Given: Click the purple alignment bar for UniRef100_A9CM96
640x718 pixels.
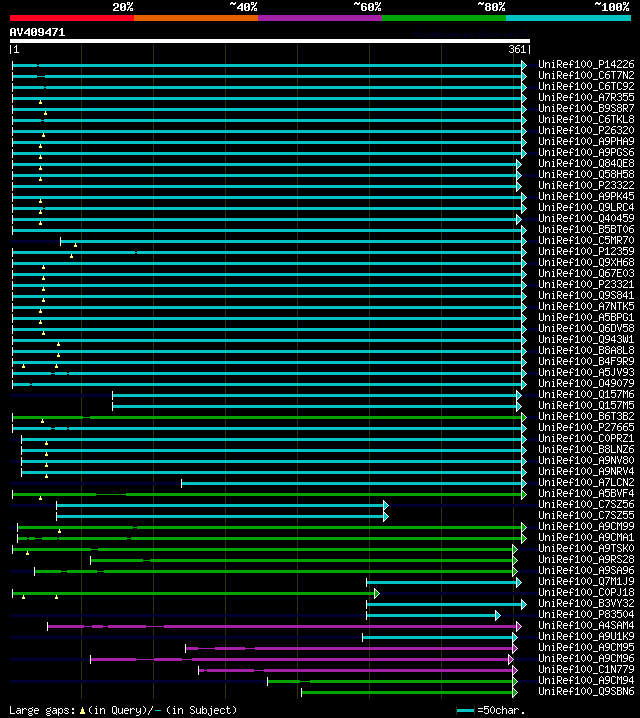Looking at the screenshot, I should [302, 659].
